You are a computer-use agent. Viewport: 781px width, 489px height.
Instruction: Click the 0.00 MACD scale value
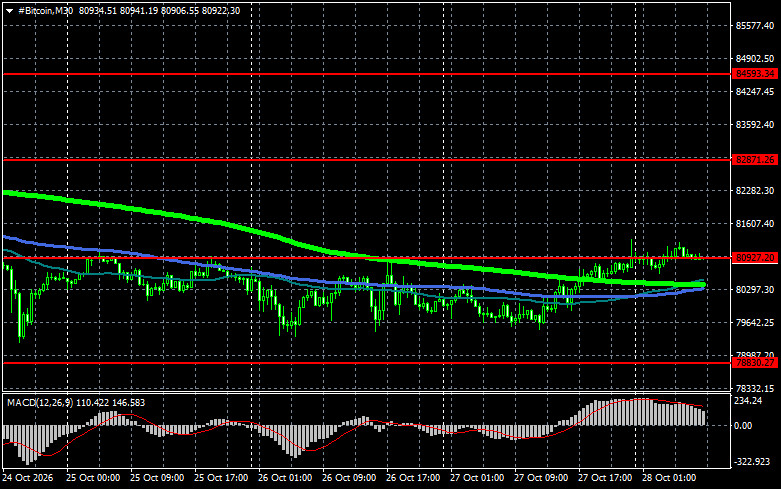click(x=743, y=426)
